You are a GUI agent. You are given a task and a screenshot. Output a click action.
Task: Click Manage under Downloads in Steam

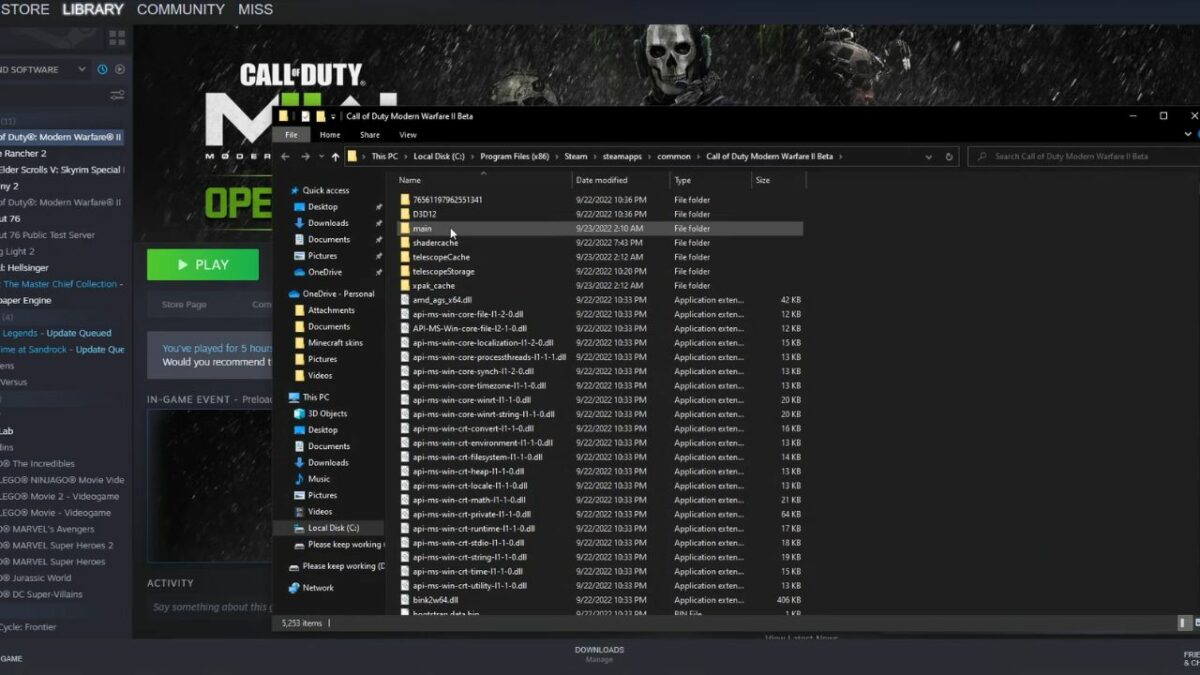click(x=598, y=658)
